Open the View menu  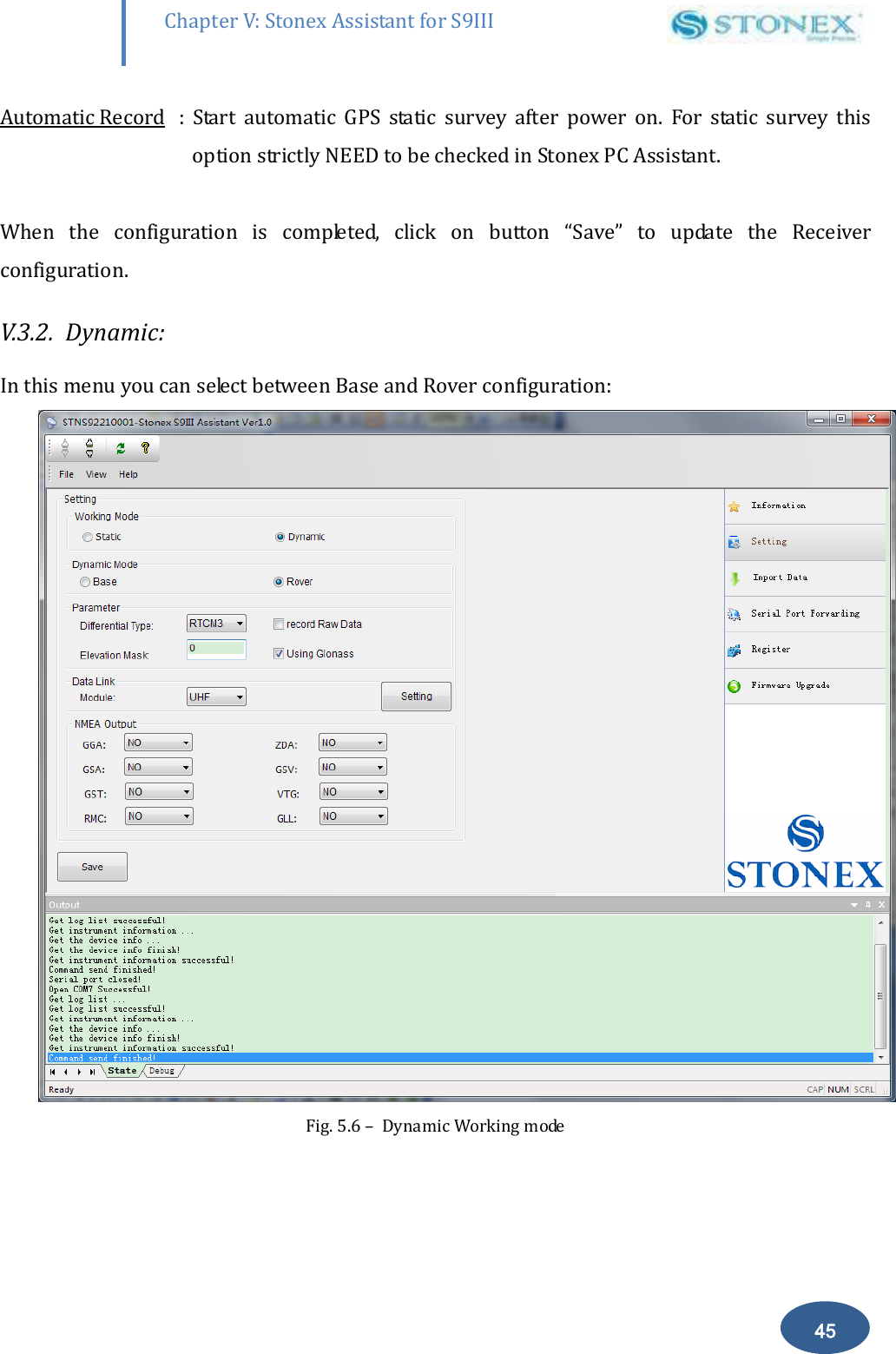point(96,474)
